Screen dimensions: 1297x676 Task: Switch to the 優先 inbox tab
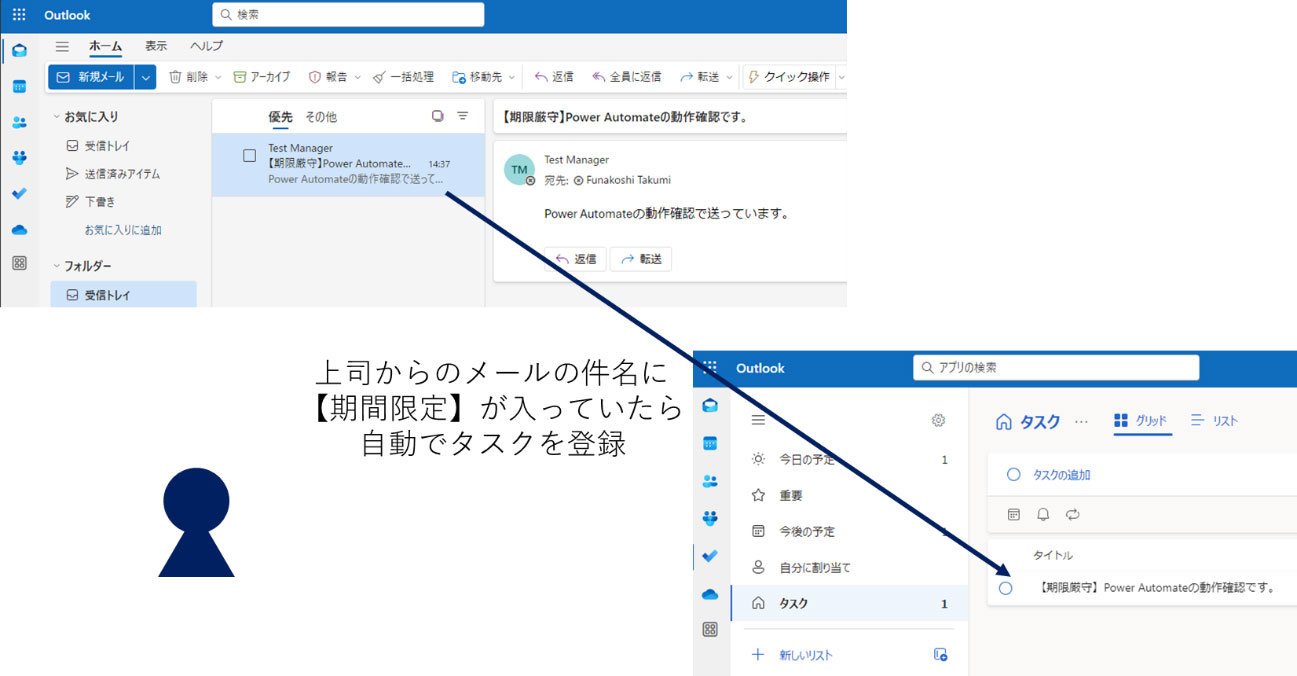pos(281,117)
